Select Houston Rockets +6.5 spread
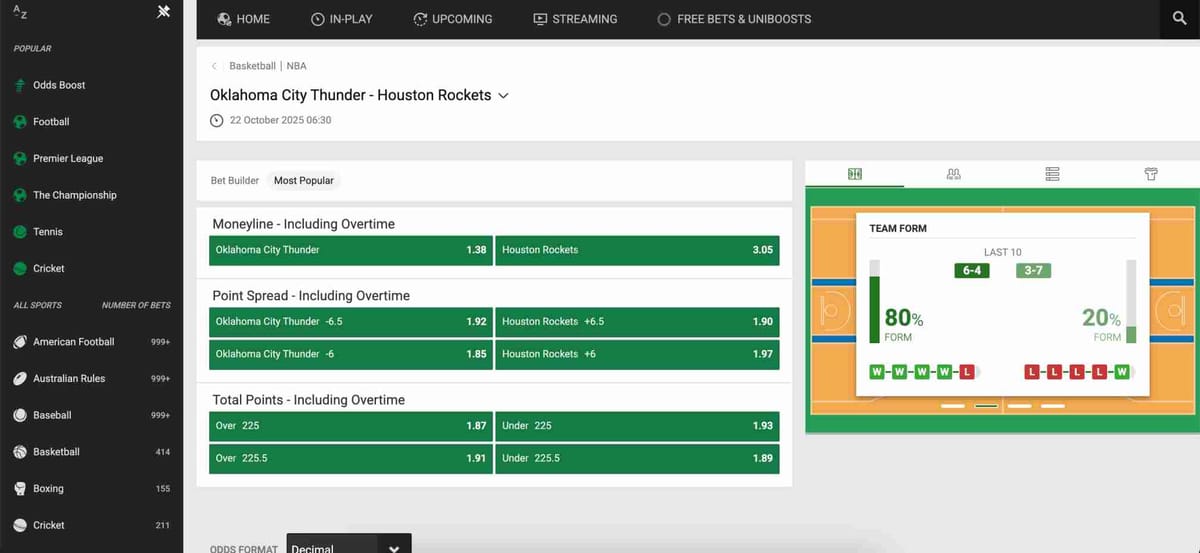Viewport: 1200px width, 553px height. [x=637, y=322]
